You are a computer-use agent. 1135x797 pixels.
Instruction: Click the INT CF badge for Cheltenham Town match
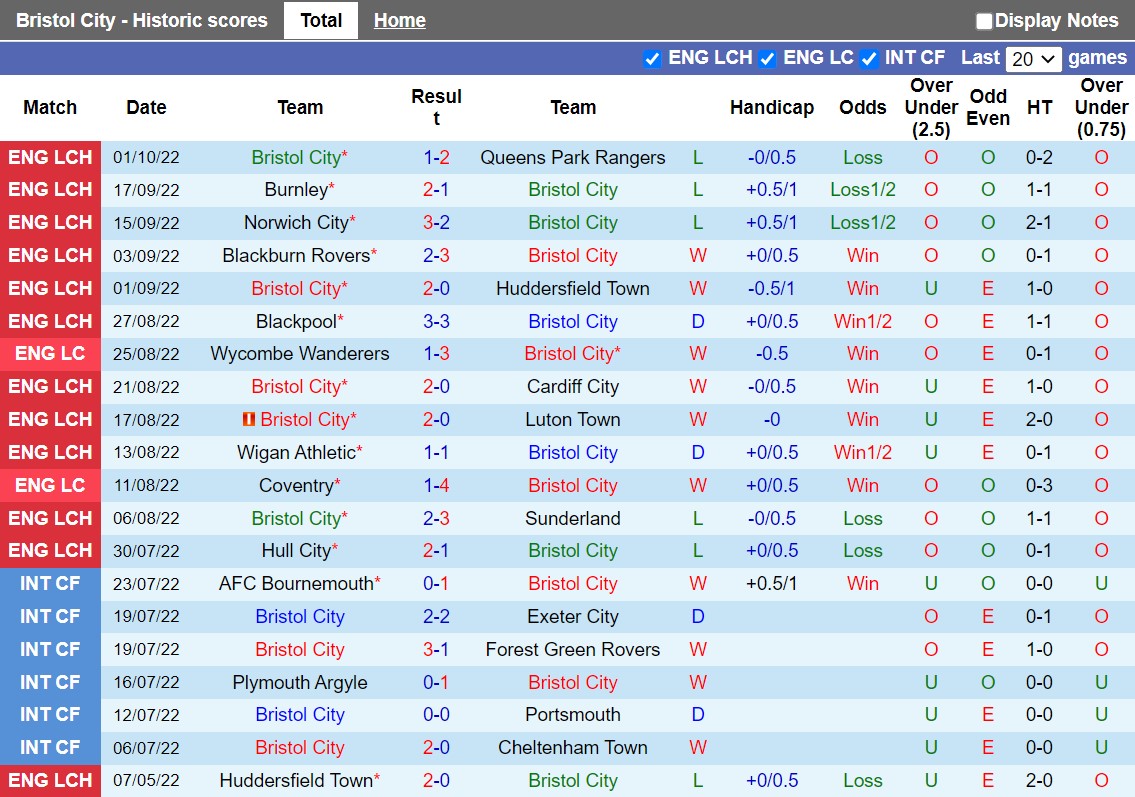coord(50,747)
